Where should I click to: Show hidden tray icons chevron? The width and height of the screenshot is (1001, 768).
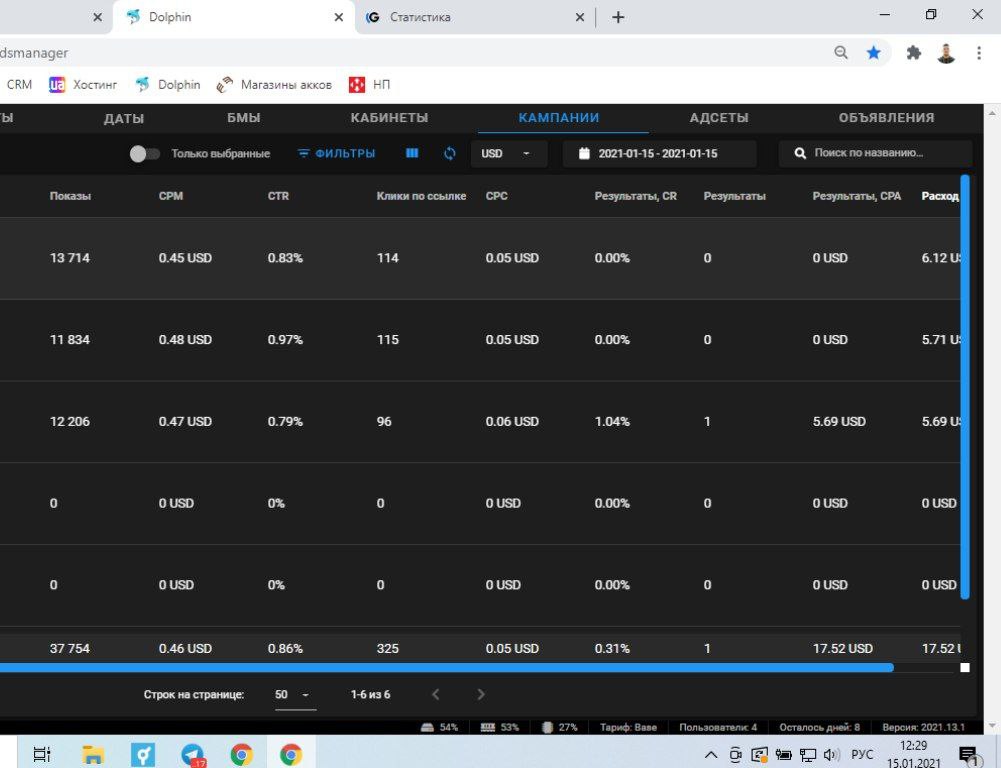click(x=711, y=755)
